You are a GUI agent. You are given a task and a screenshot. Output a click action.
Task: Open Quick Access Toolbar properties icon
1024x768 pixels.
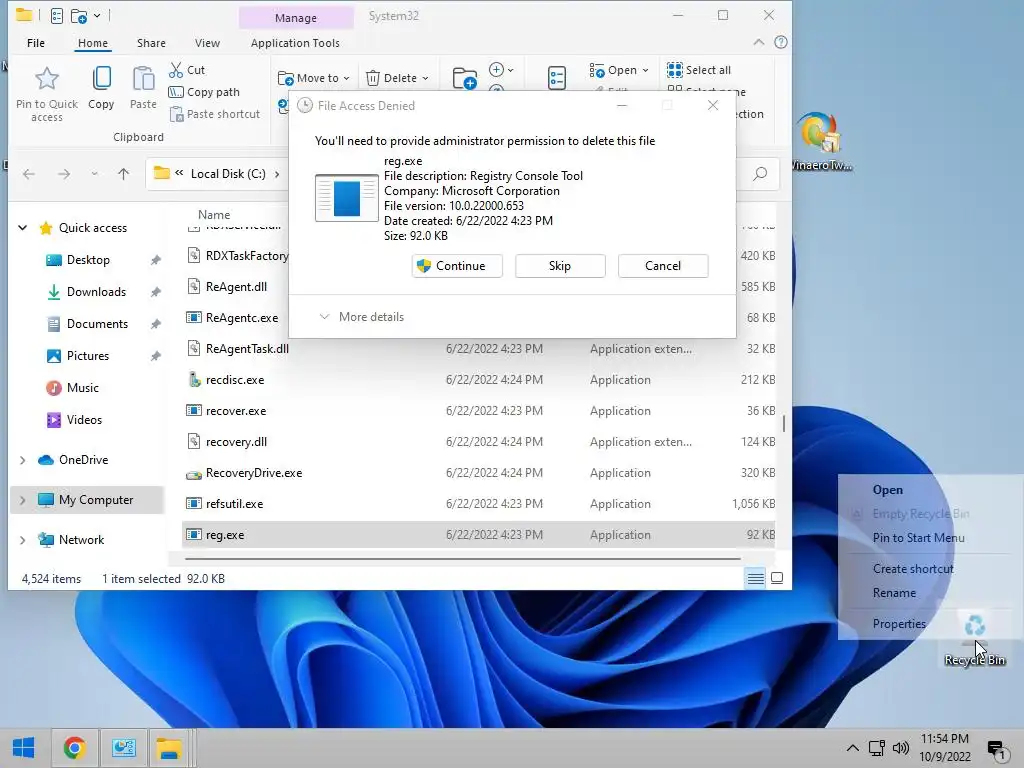(57, 16)
